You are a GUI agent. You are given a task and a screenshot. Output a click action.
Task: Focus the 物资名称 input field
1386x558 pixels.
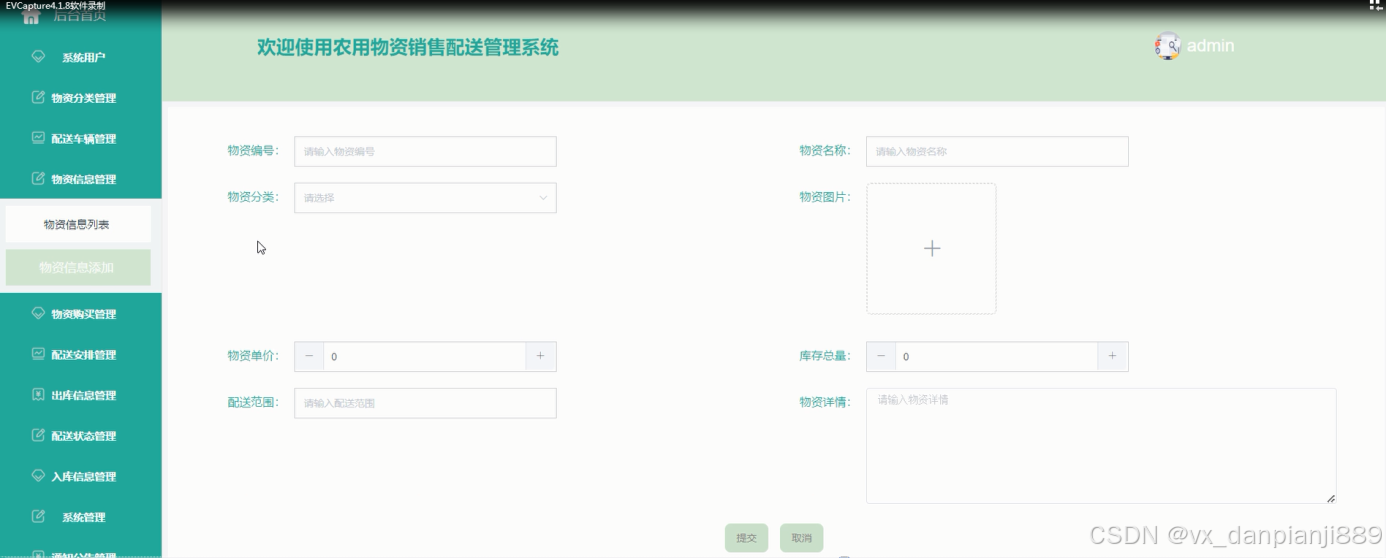point(997,151)
